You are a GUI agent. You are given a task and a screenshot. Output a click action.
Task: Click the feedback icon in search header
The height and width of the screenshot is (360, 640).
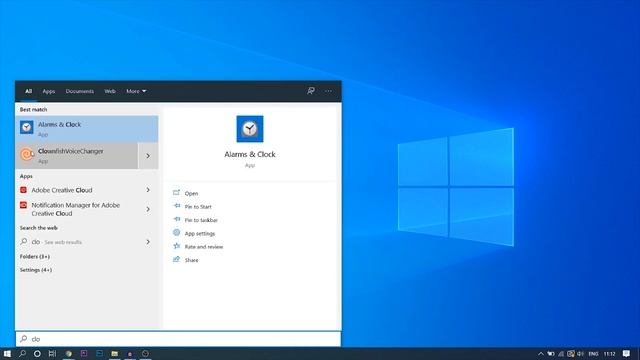coord(311,91)
